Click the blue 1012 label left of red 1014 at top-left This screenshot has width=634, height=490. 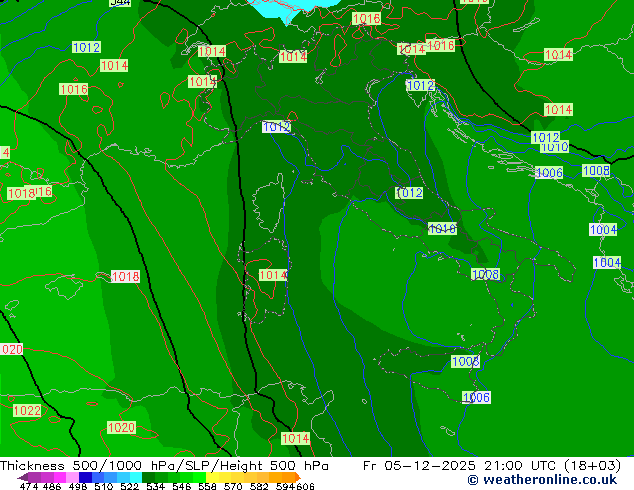[86, 47]
